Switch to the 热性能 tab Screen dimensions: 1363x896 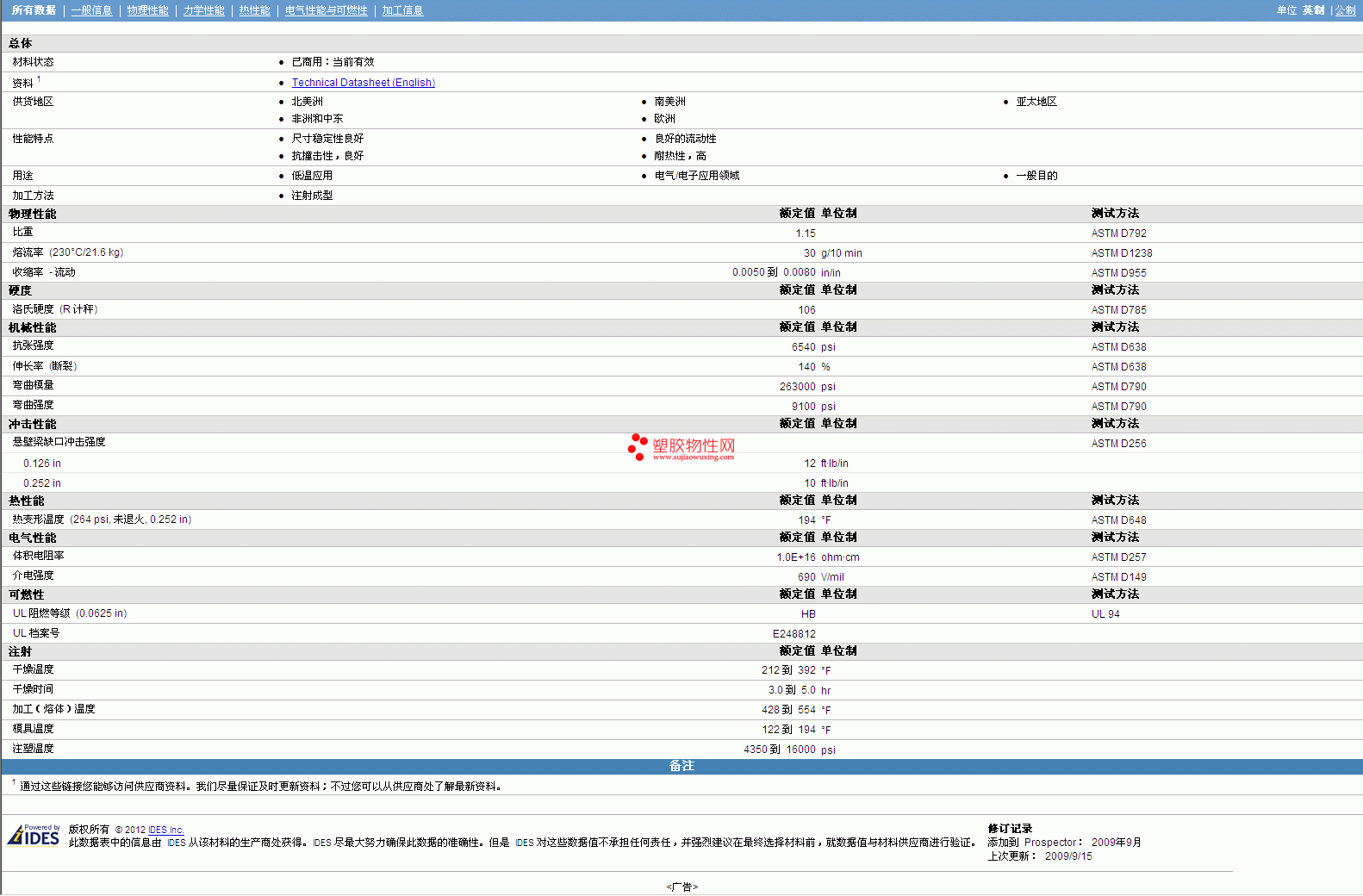254,10
